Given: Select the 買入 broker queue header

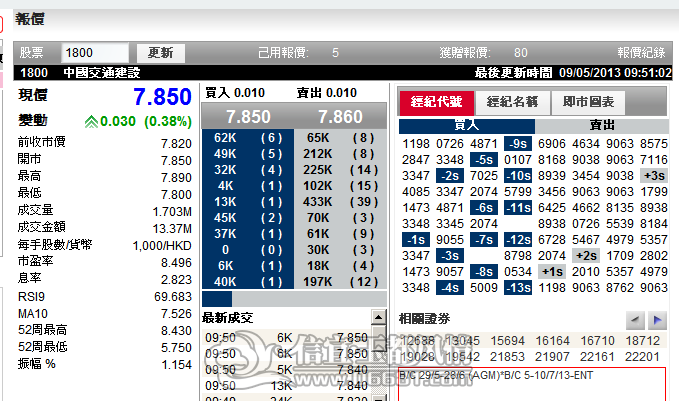Looking at the screenshot, I should tap(467, 126).
